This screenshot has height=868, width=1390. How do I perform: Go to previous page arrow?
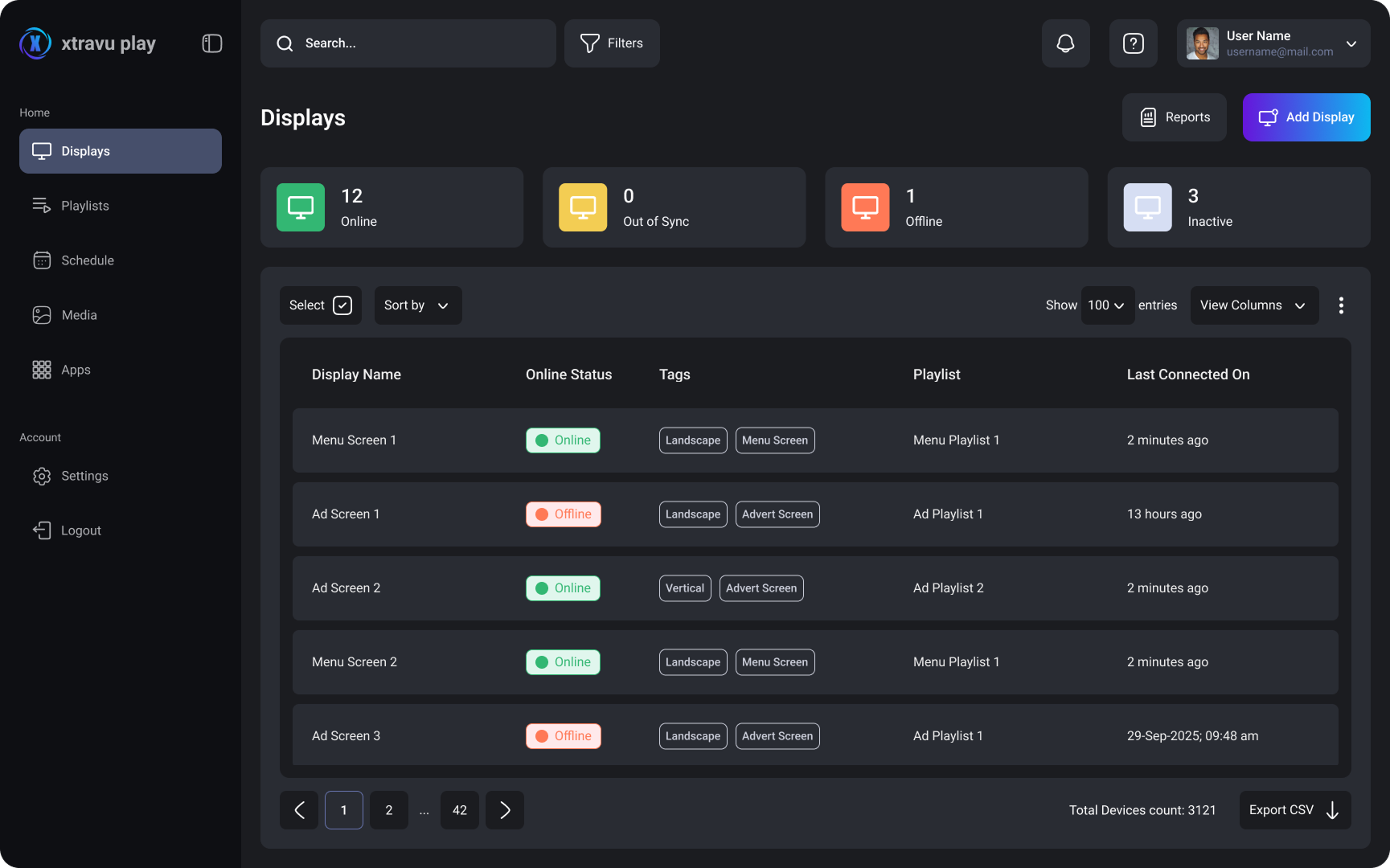(299, 810)
